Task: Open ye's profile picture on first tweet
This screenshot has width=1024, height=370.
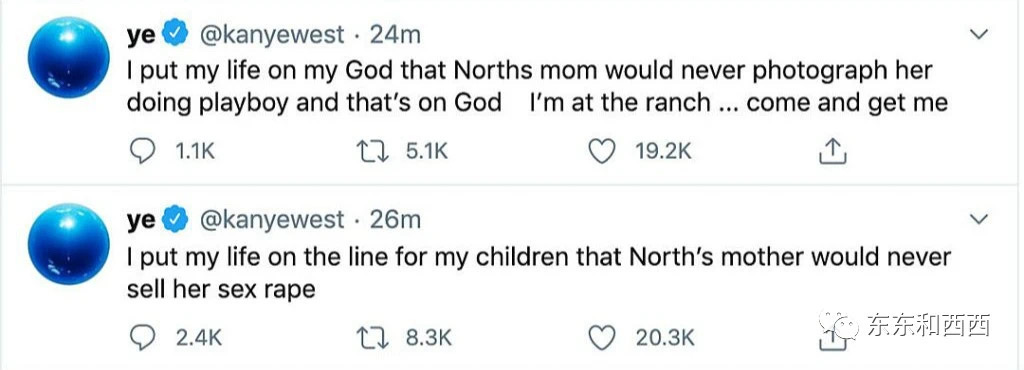Action: point(69,57)
